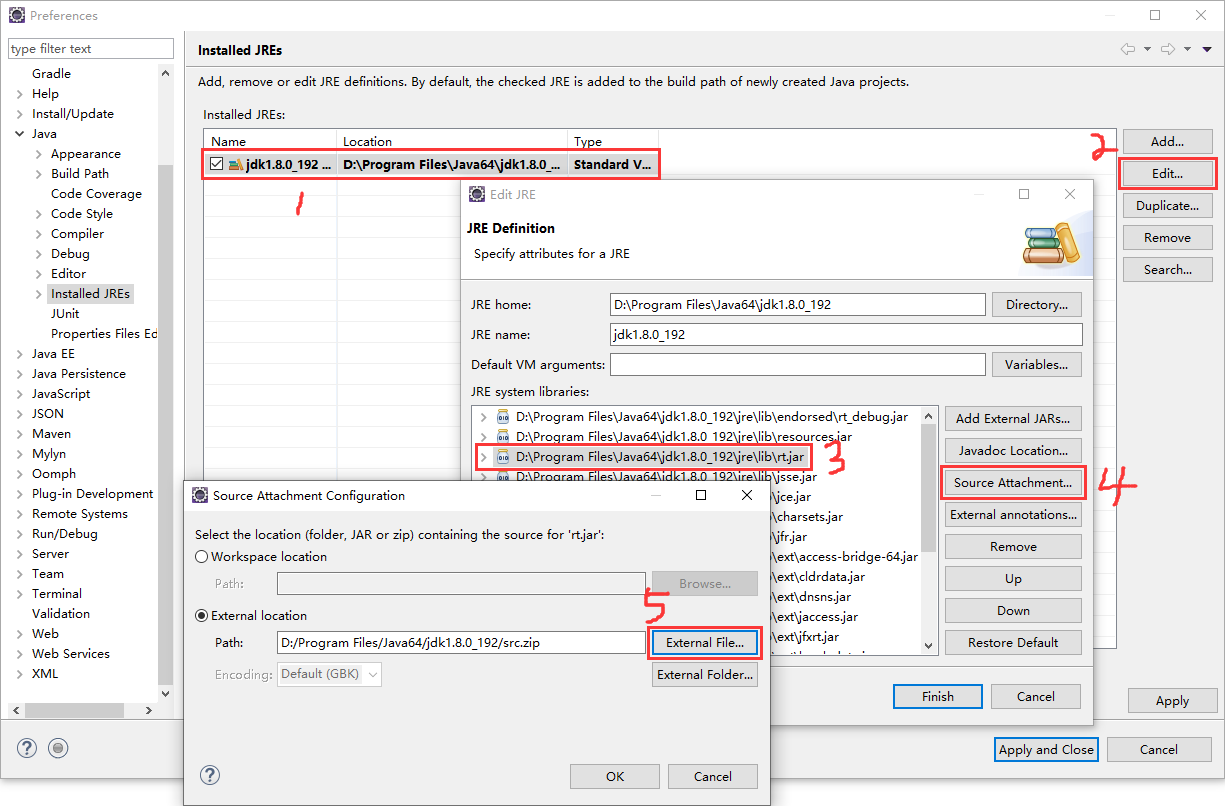This screenshot has width=1225, height=806.
Task: Open the Encoding Default (GBK) dropdown
Action: point(330,674)
